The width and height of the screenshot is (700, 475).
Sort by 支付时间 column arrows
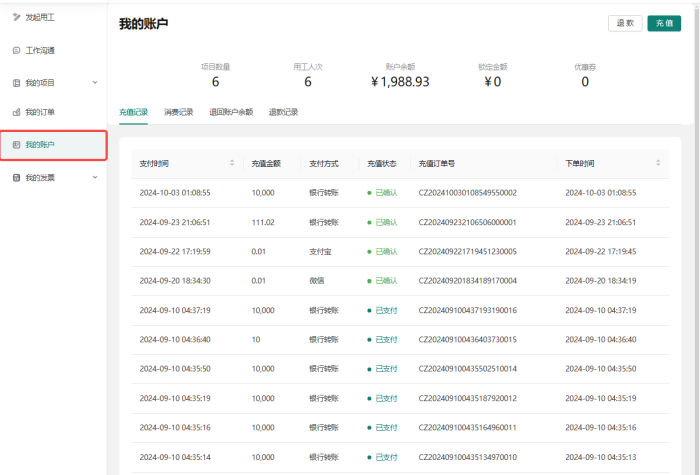[232, 163]
